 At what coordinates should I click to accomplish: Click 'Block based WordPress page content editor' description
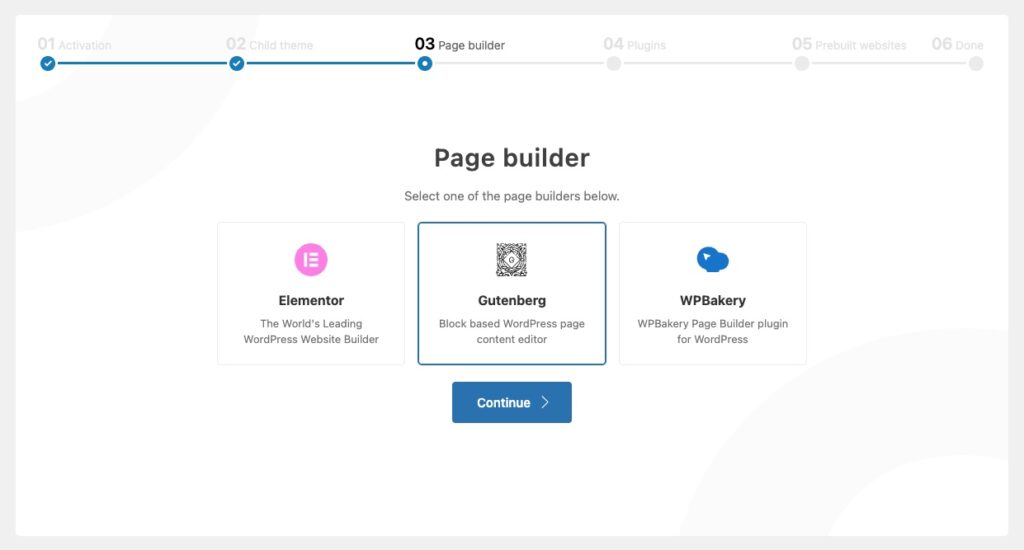click(x=511, y=331)
